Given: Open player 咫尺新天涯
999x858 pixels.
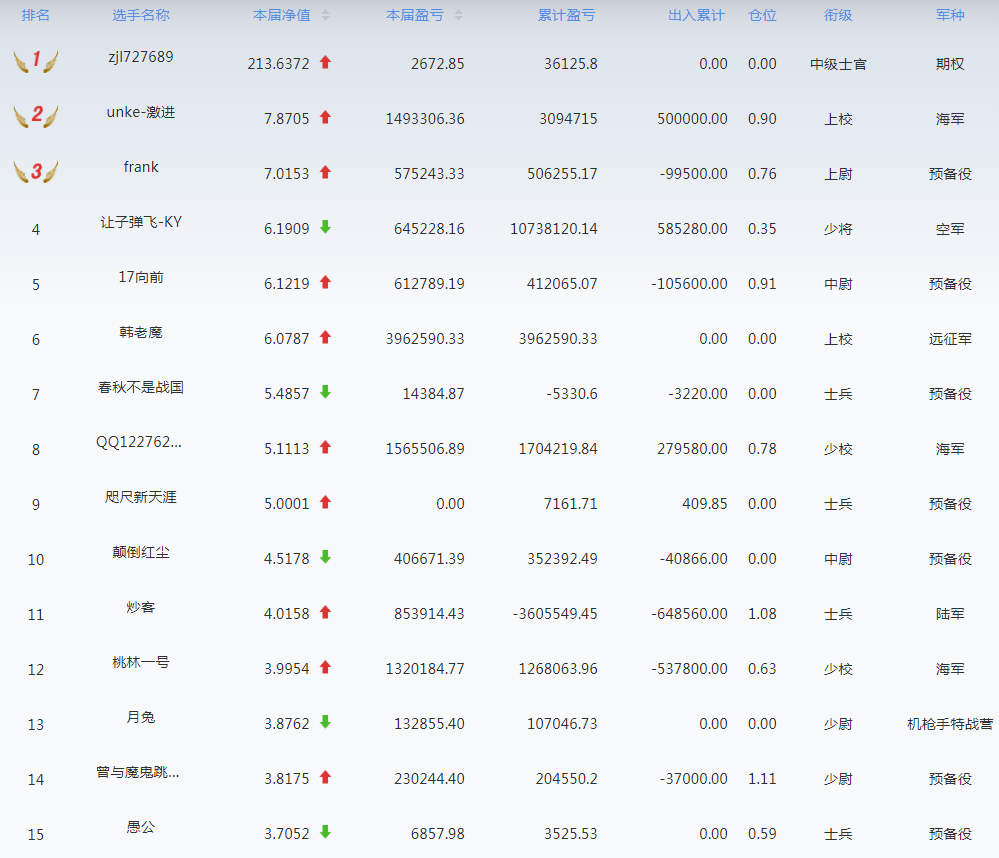Looking at the screenshot, I should click(141, 497).
